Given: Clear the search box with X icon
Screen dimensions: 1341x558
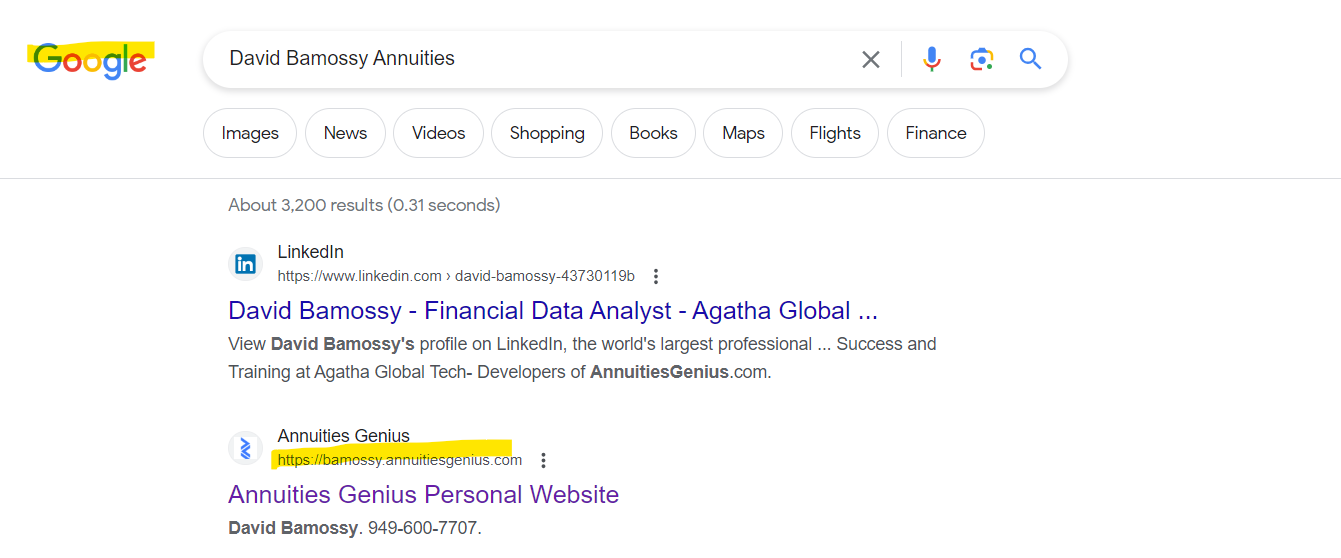Looking at the screenshot, I should (x=871, y=60).
